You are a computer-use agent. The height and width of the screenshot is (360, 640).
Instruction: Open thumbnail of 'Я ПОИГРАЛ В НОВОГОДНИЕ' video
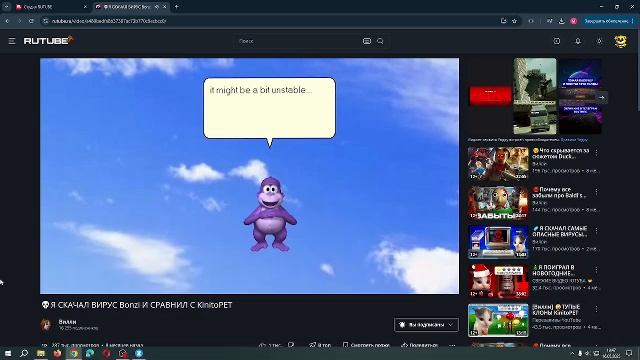(x=498, y=281)
